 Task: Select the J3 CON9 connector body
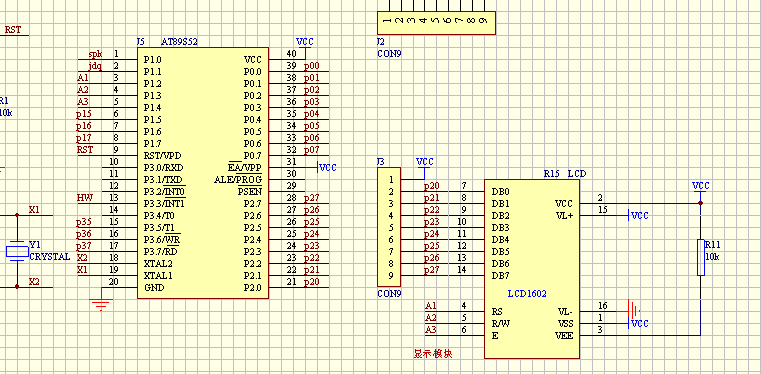[389, 227]
